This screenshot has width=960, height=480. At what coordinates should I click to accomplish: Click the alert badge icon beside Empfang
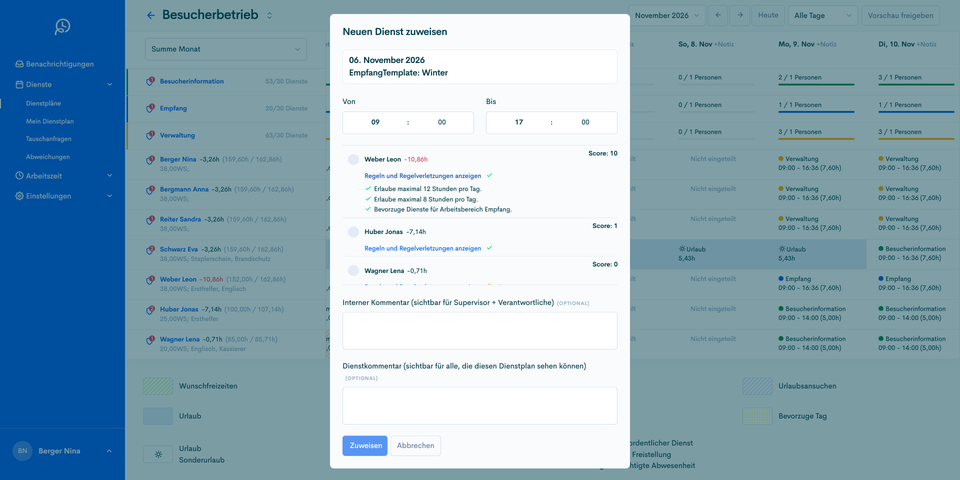(150, 108)
